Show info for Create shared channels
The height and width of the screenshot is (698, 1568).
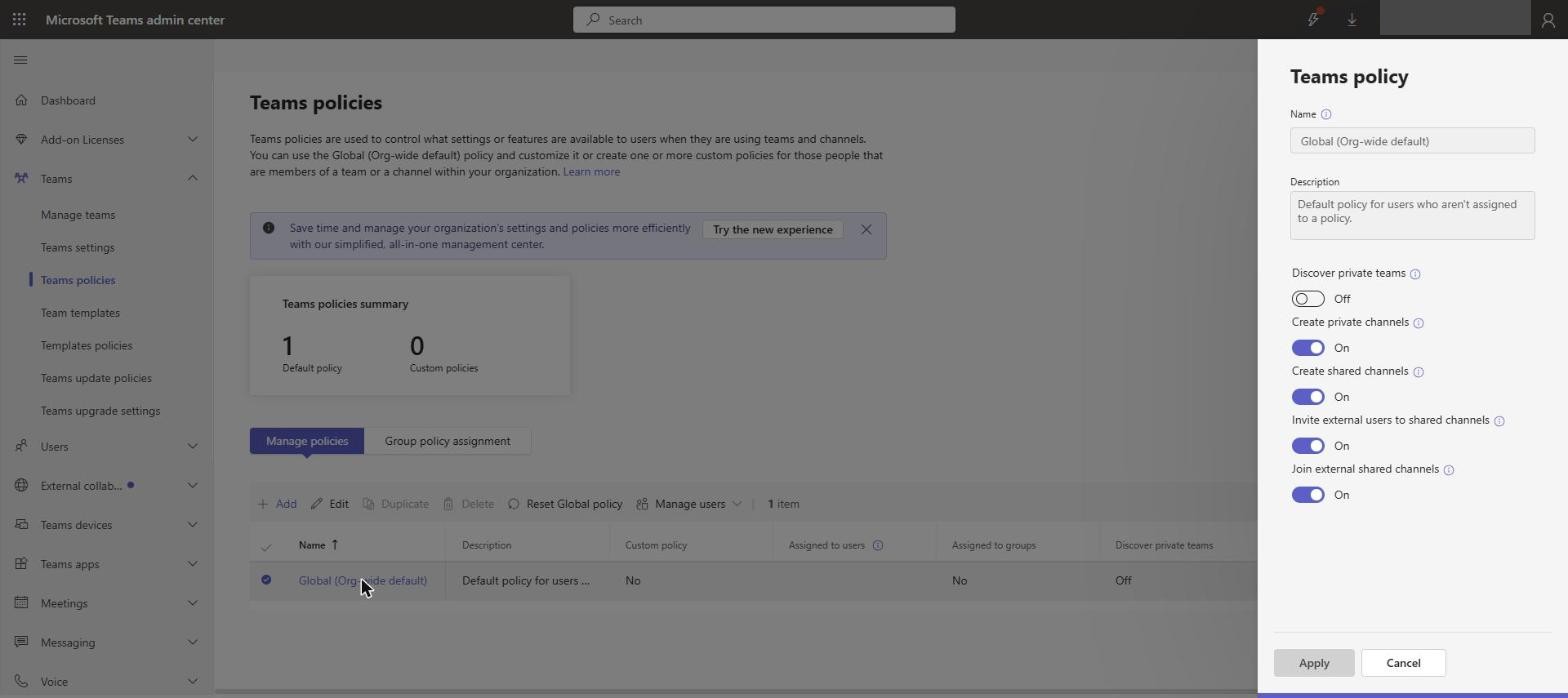click(1418, 372)
